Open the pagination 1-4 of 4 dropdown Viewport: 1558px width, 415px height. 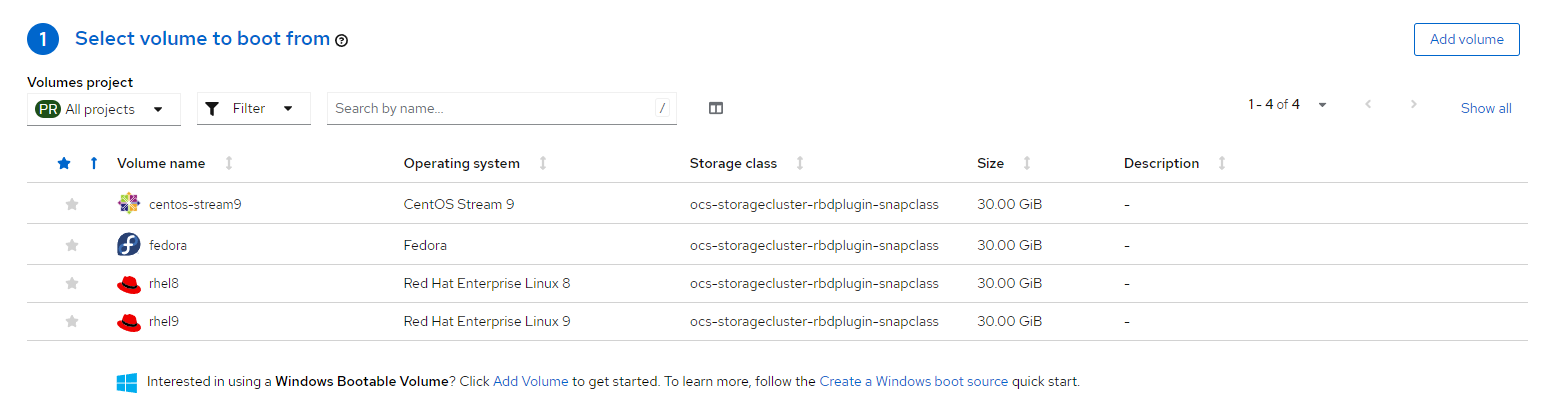coord(1288,105)
